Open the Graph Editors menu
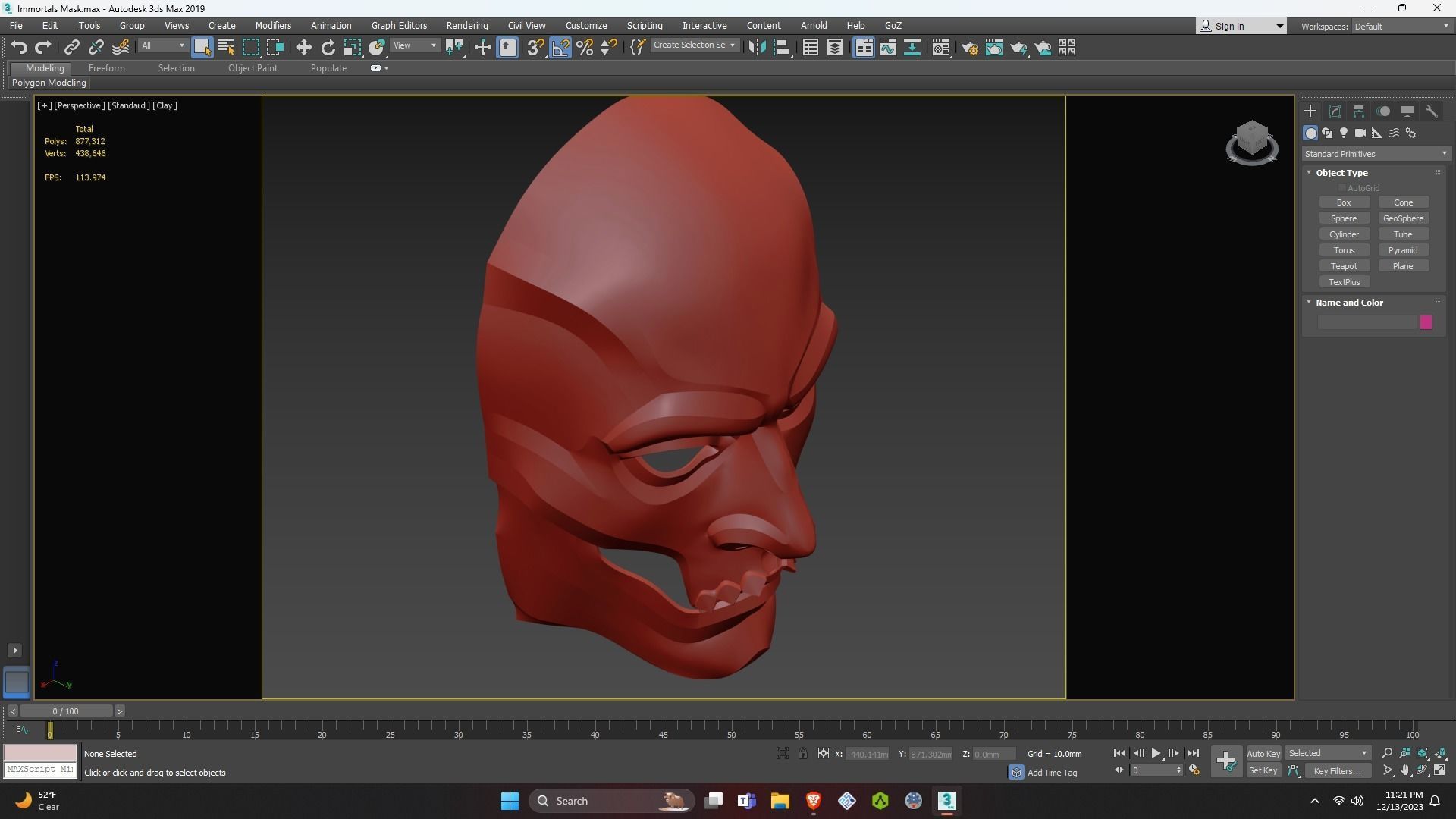The height and width of the screenshot is (819, 1456). (399, 26)
